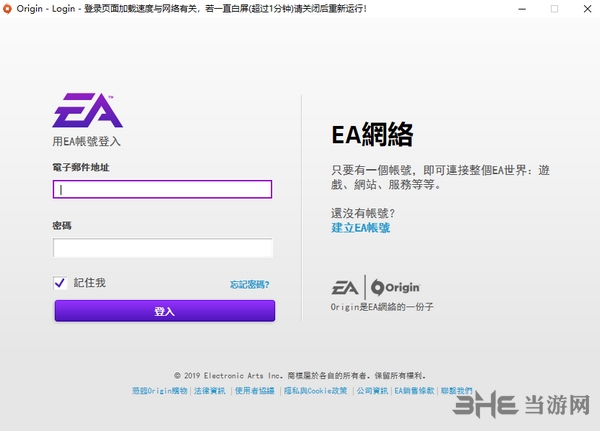Click the 還沒有帳號? text
This screenshot has width=600, height=431.
click(363, 213)
